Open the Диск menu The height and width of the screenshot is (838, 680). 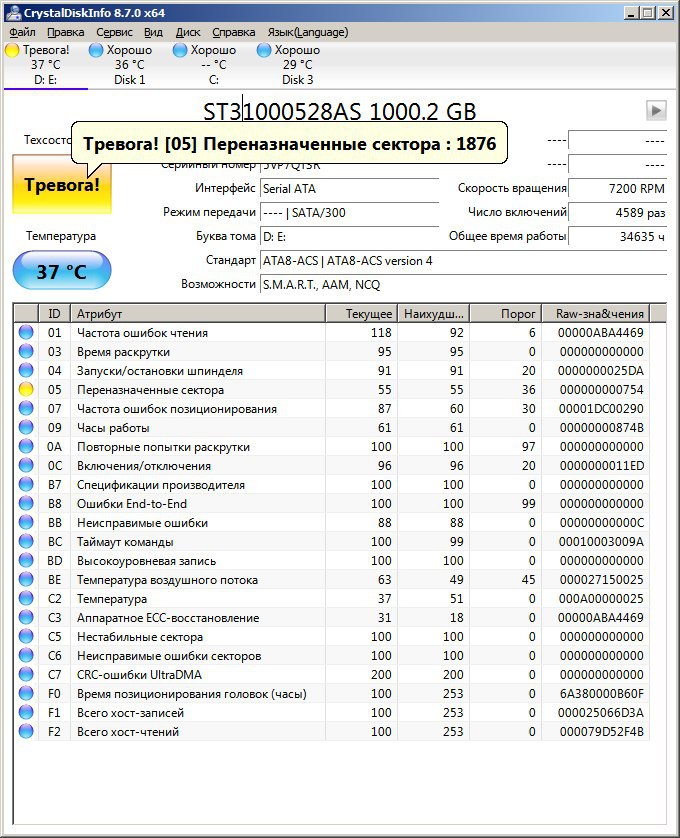[x=188, y=32]
